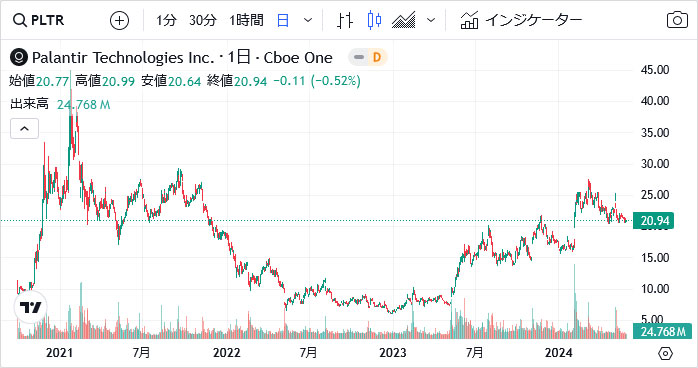Click the Palantir logo icon
698x368 pixels.
click(19, 57)
